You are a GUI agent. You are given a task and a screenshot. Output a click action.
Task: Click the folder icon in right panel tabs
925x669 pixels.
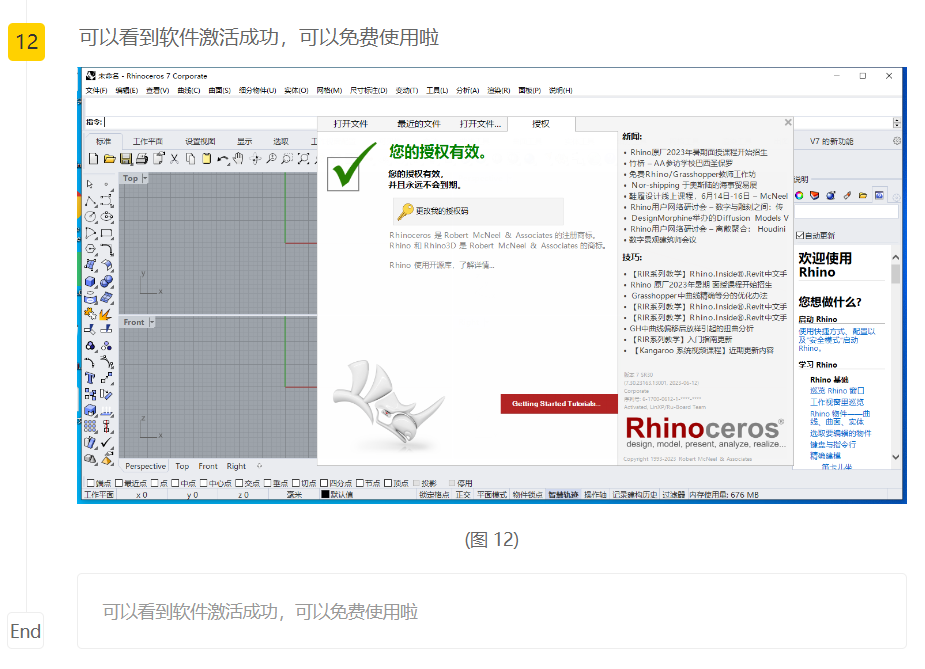click(863, 195)
